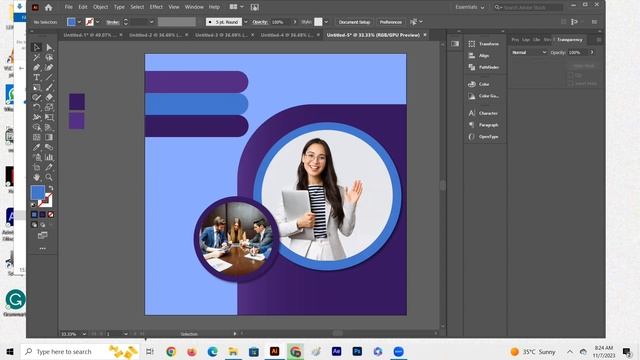Reset to default fill and stroke

[34, 204]
